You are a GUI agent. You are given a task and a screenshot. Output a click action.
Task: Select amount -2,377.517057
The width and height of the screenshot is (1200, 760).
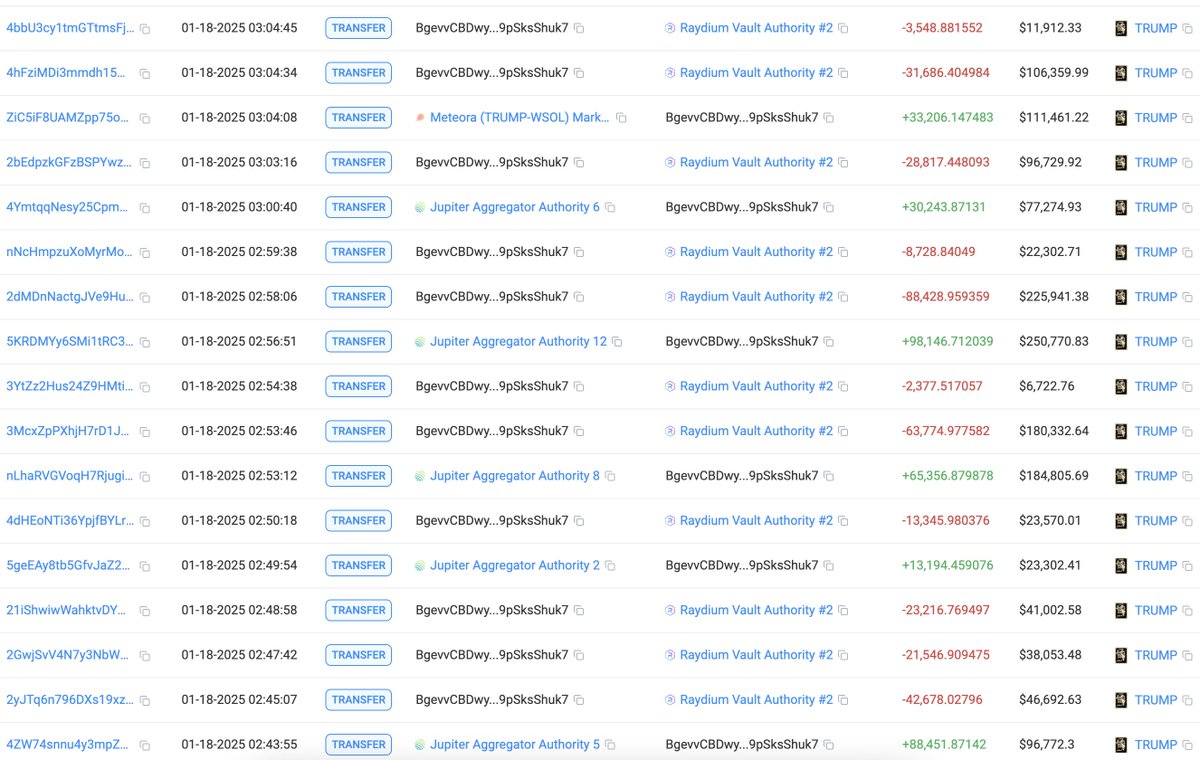click(942, 386)
